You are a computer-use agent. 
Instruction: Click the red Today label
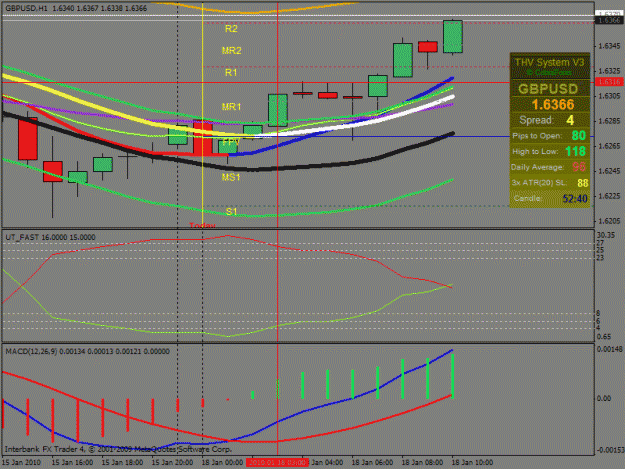[x=202, y=225]
